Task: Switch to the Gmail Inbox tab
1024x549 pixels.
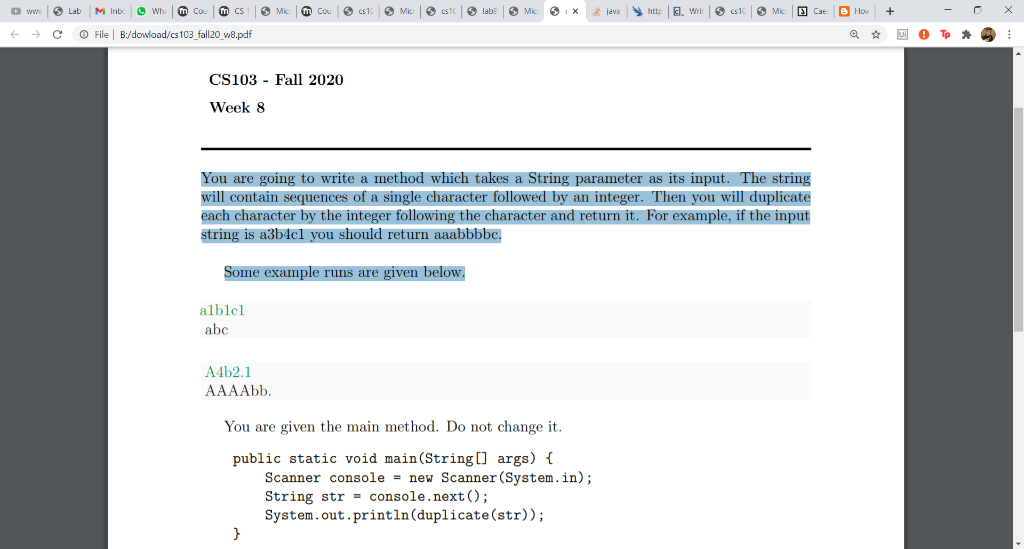Action: tap(110, 11)
